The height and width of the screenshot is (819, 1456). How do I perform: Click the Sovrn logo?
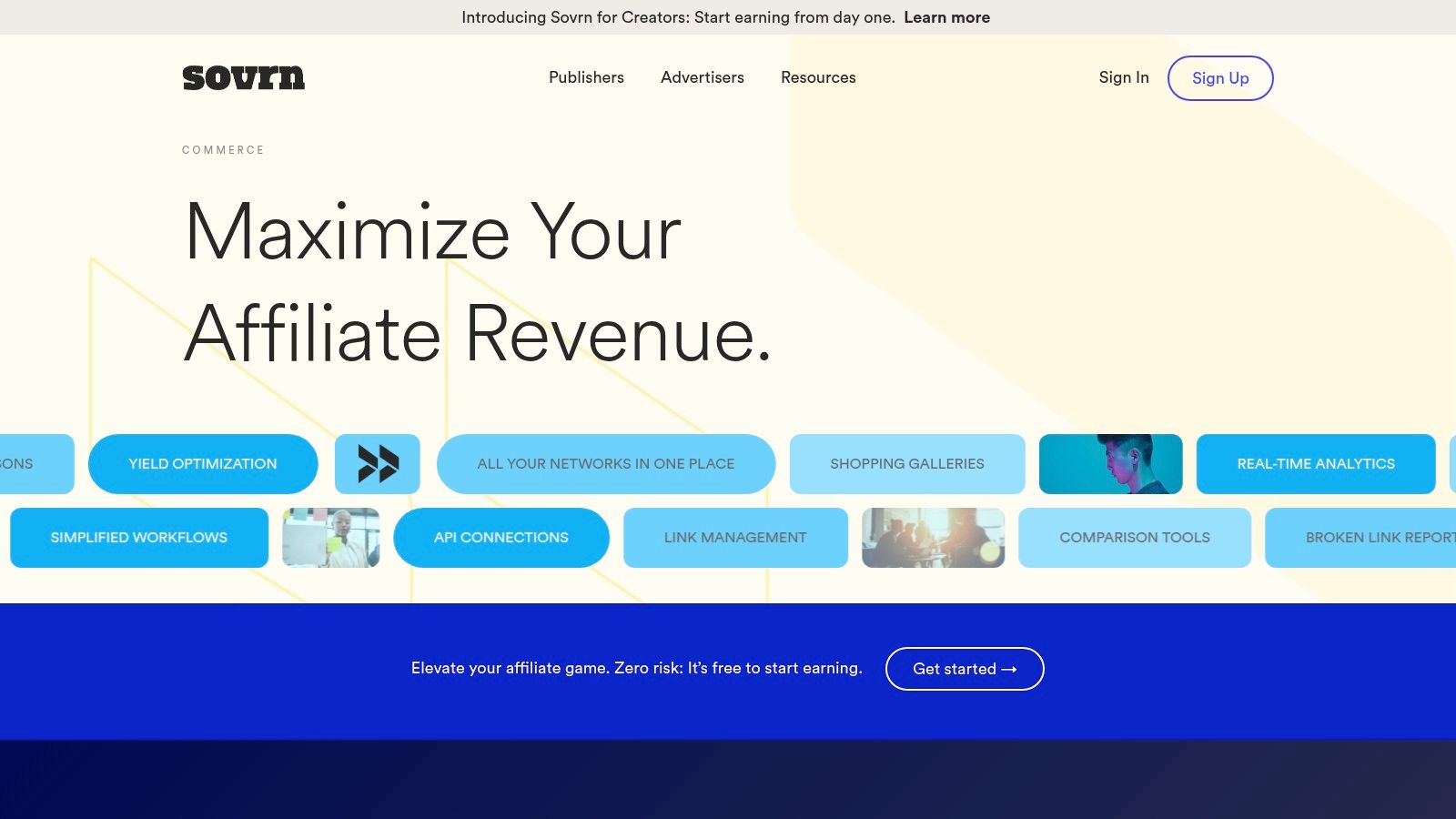[243, 77]
